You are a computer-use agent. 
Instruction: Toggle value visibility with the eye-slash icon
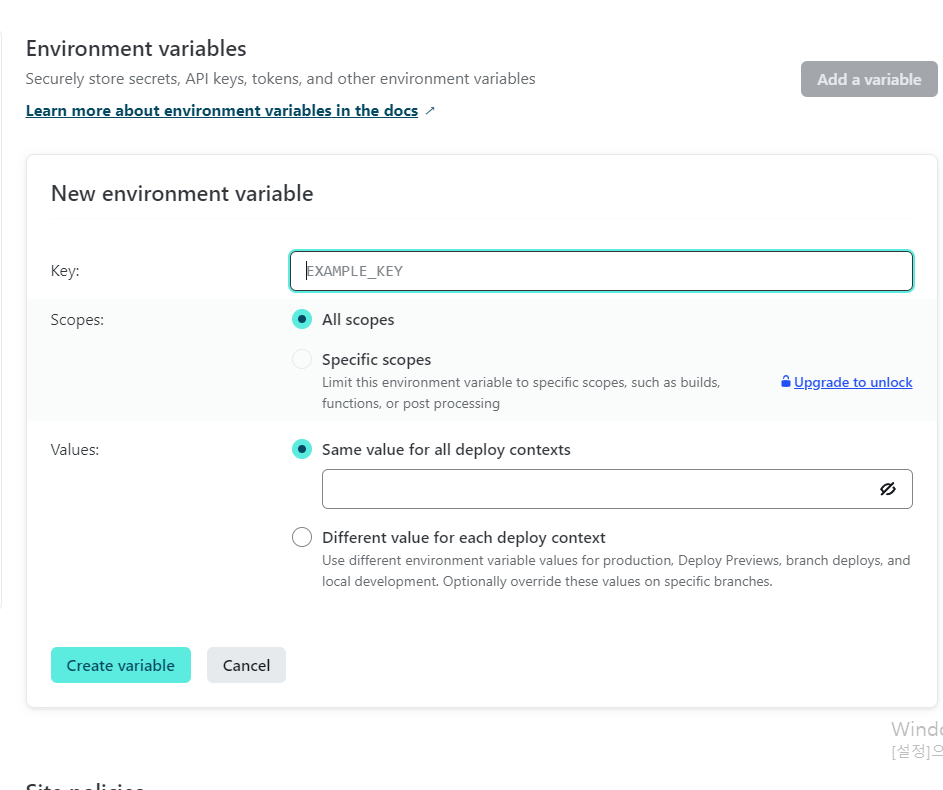(887, 489)
